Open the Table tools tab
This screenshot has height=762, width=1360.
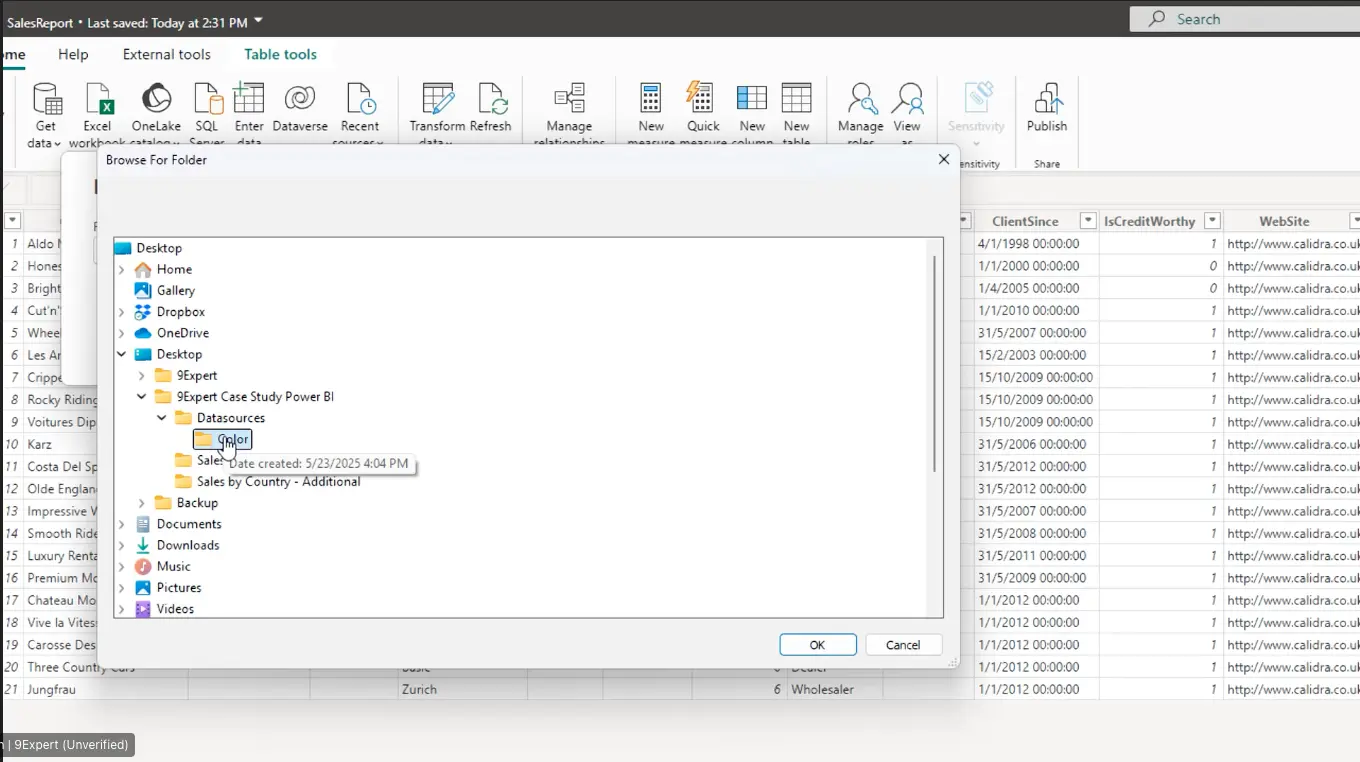point(281,54)
